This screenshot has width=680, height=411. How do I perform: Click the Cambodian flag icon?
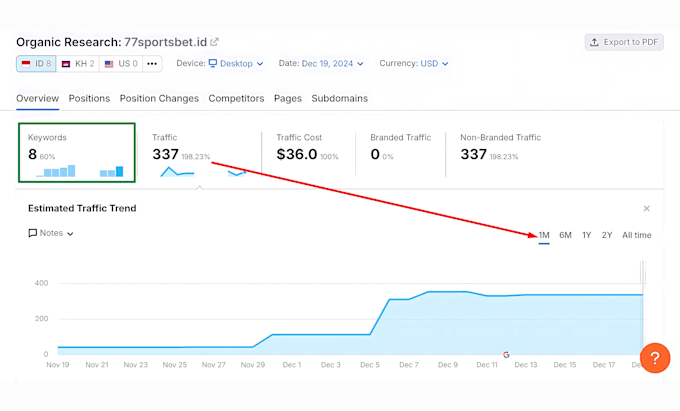tap(66, 64)
